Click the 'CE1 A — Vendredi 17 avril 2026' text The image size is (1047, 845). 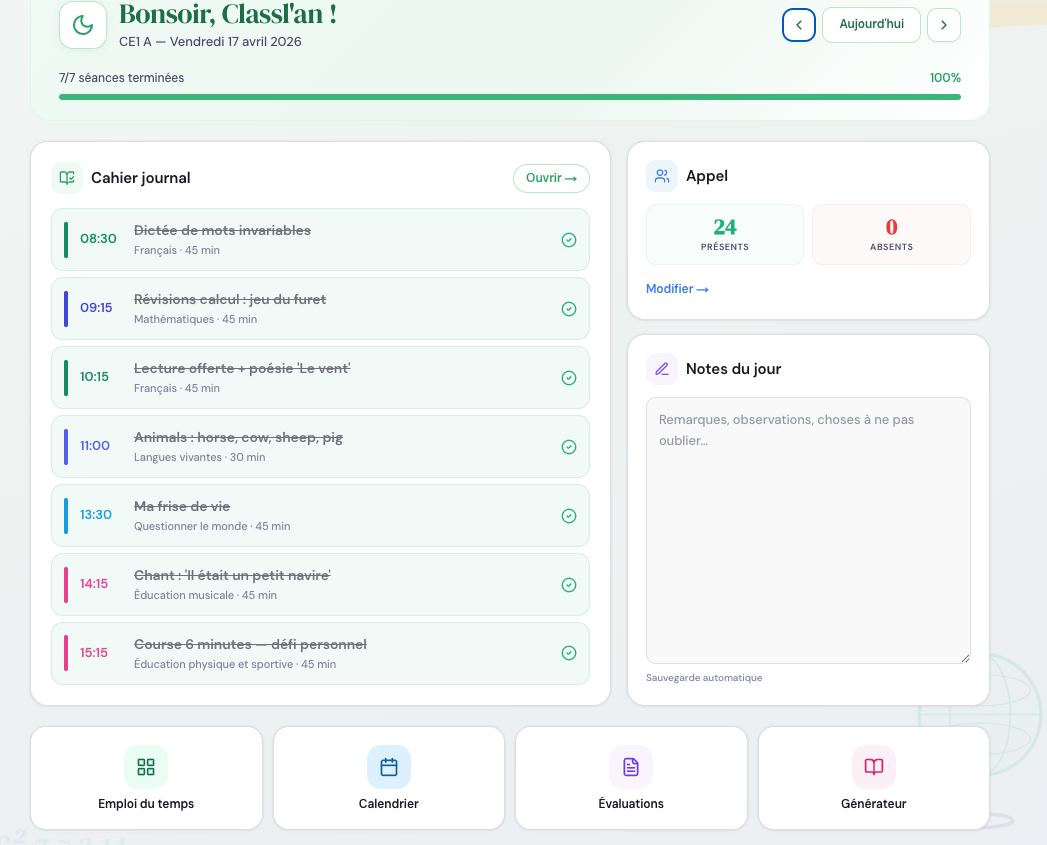210,41
